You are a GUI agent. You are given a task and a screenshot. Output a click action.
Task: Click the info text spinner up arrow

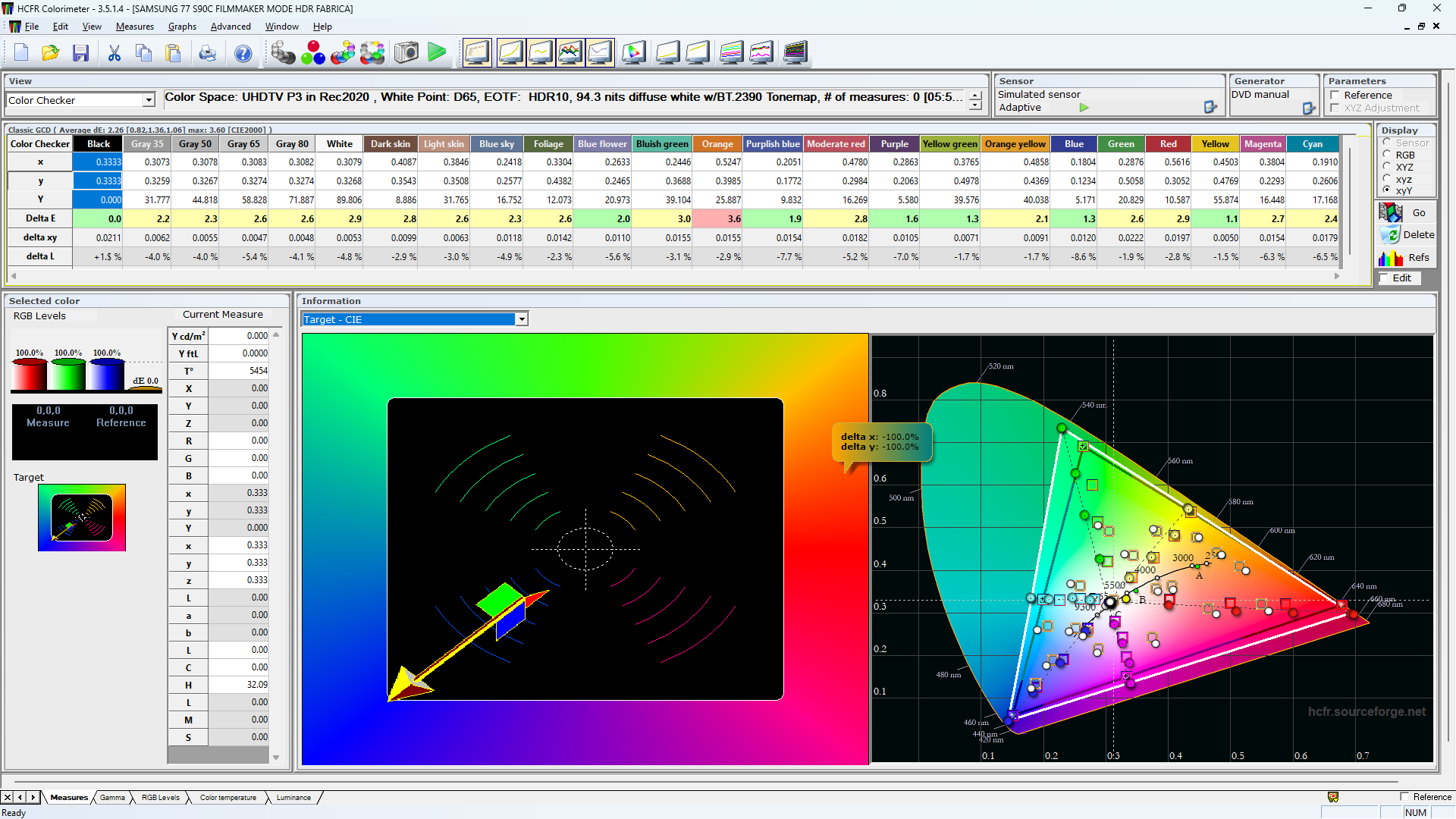(x=975, y=96)
